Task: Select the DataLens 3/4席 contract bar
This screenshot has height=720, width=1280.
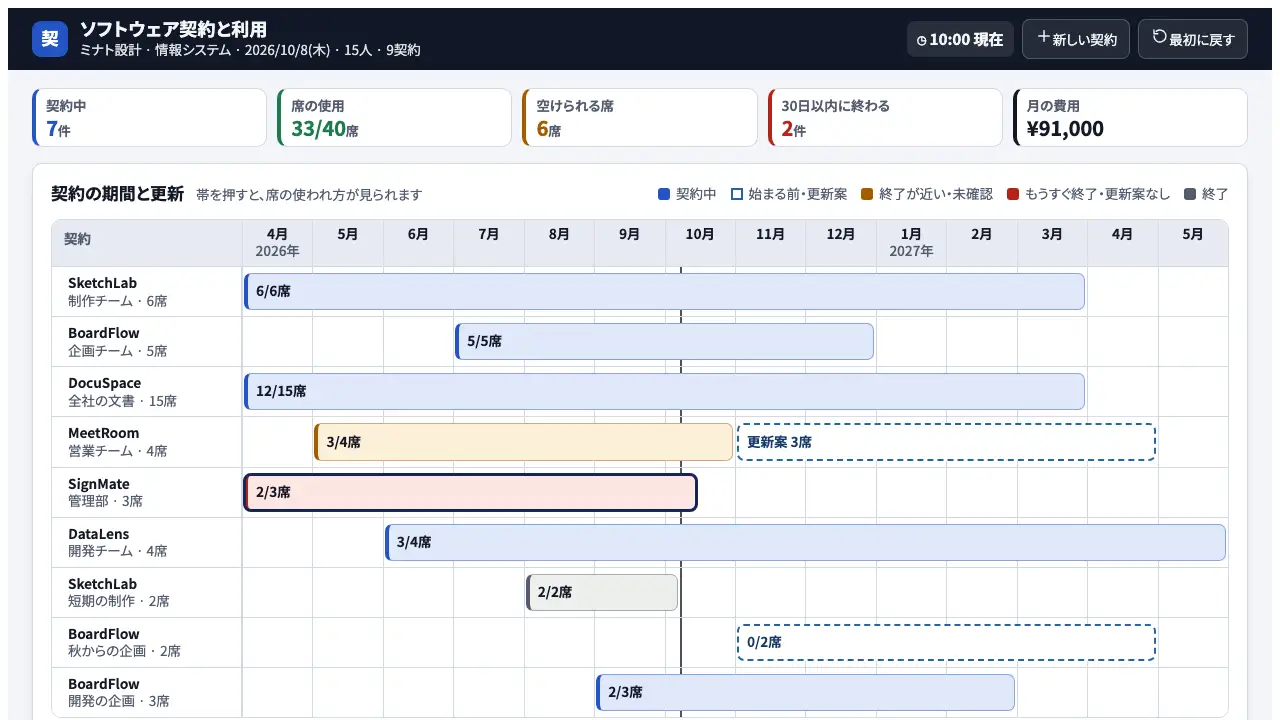Action: tap(805, 542)
